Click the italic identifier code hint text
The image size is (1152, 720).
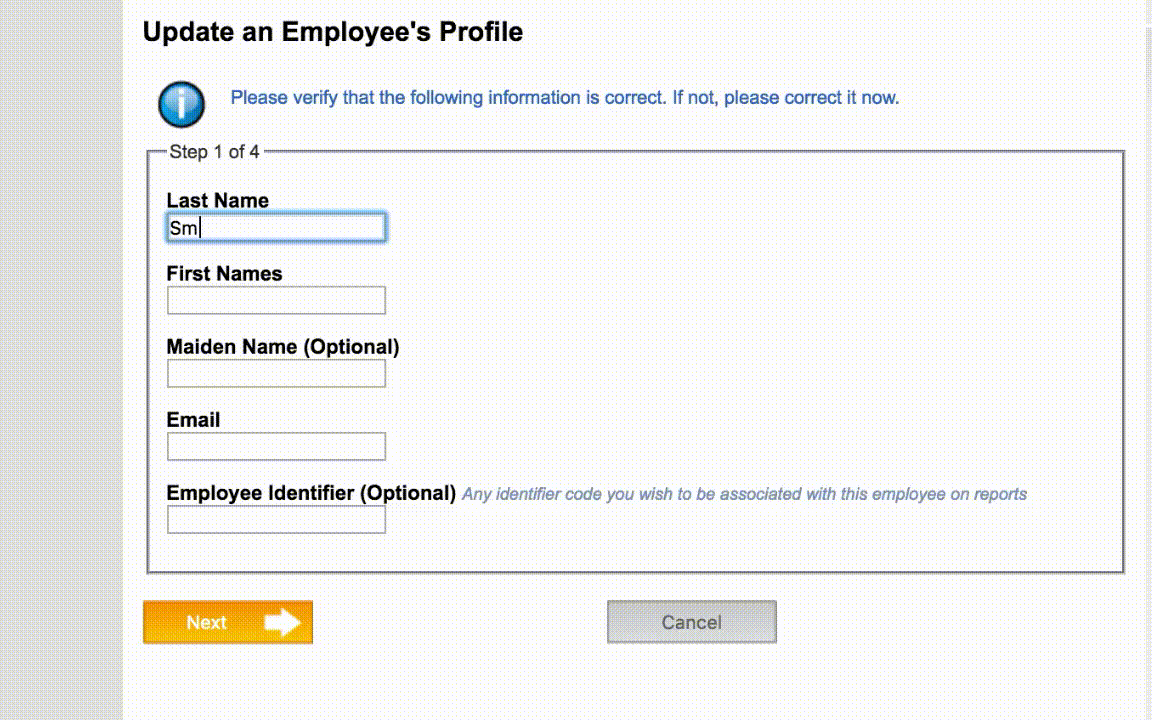[744, 494]
